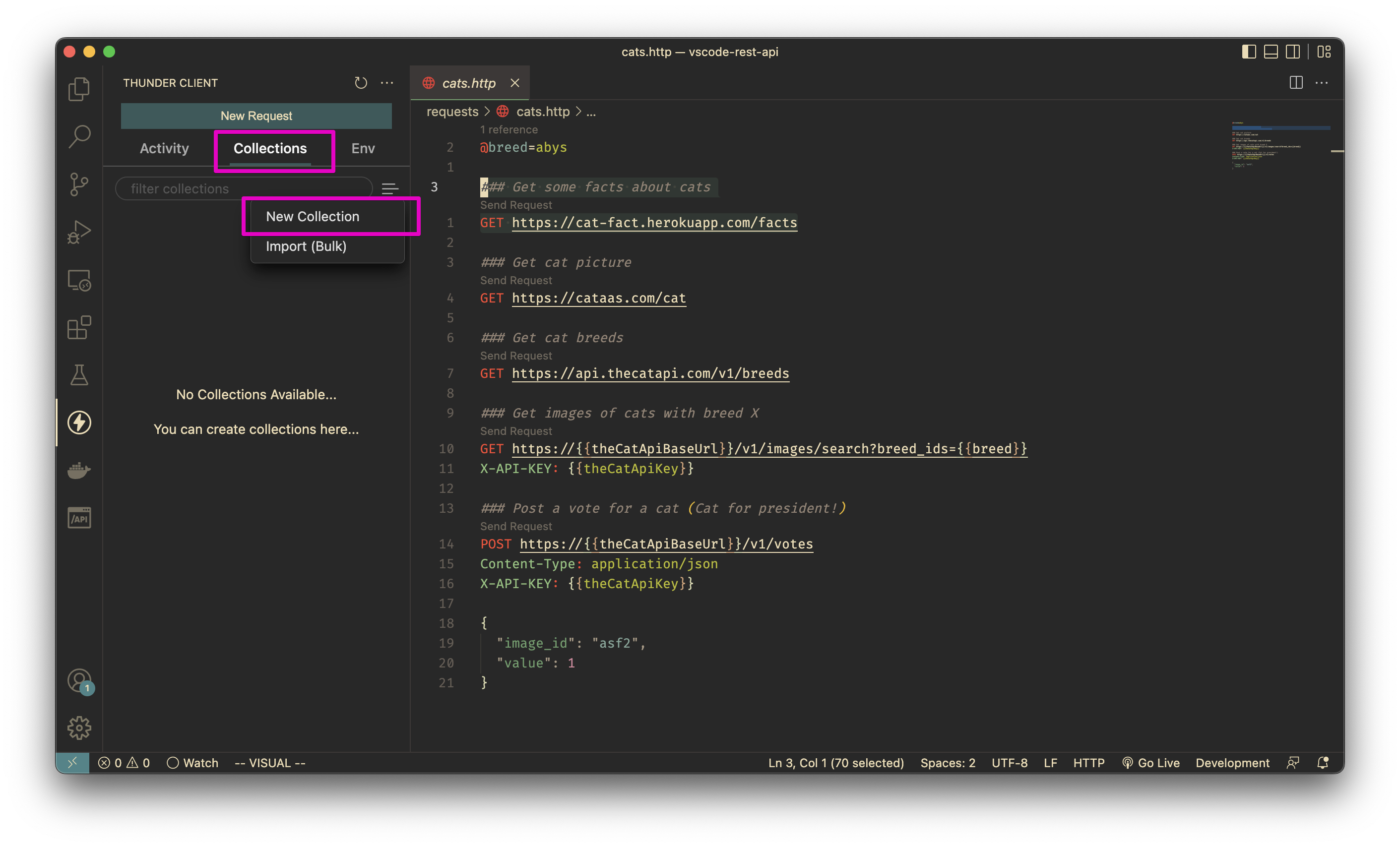Send Request for cat breeds
1400x847 pixels.
tap(516, 356)
